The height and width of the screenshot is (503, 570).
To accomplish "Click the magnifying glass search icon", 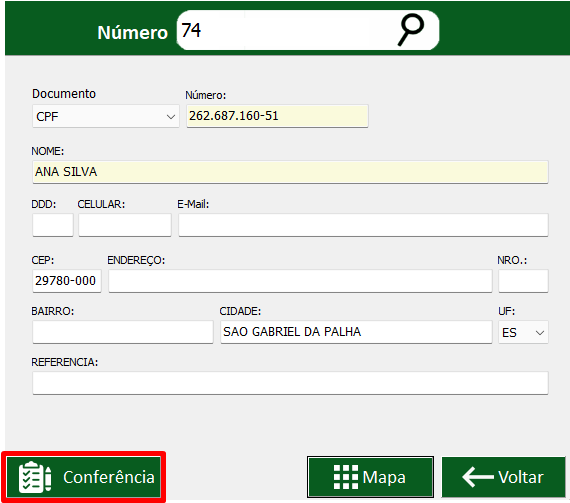I will 411,30.
